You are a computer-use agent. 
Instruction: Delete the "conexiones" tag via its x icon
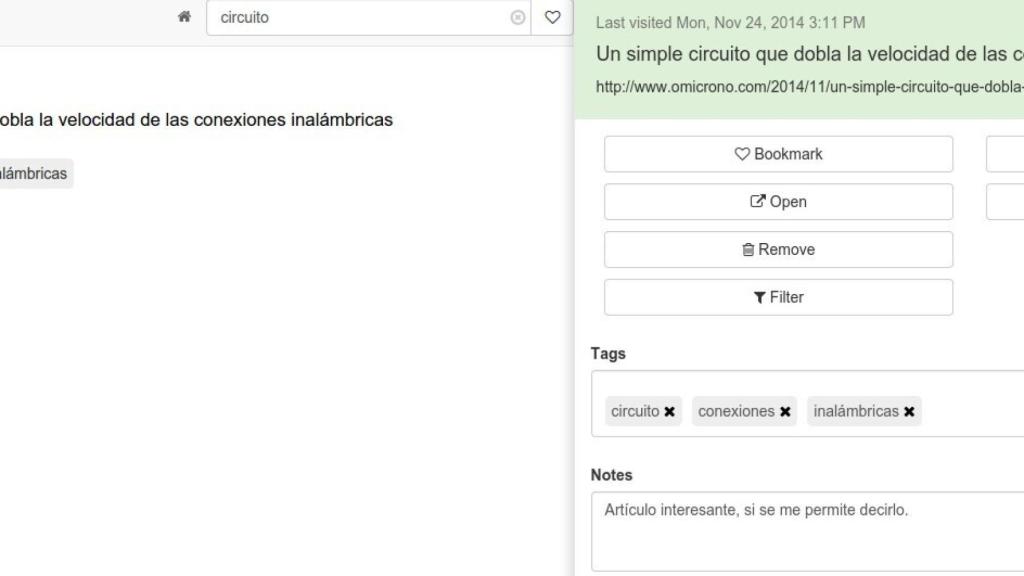tap(786, 411)
